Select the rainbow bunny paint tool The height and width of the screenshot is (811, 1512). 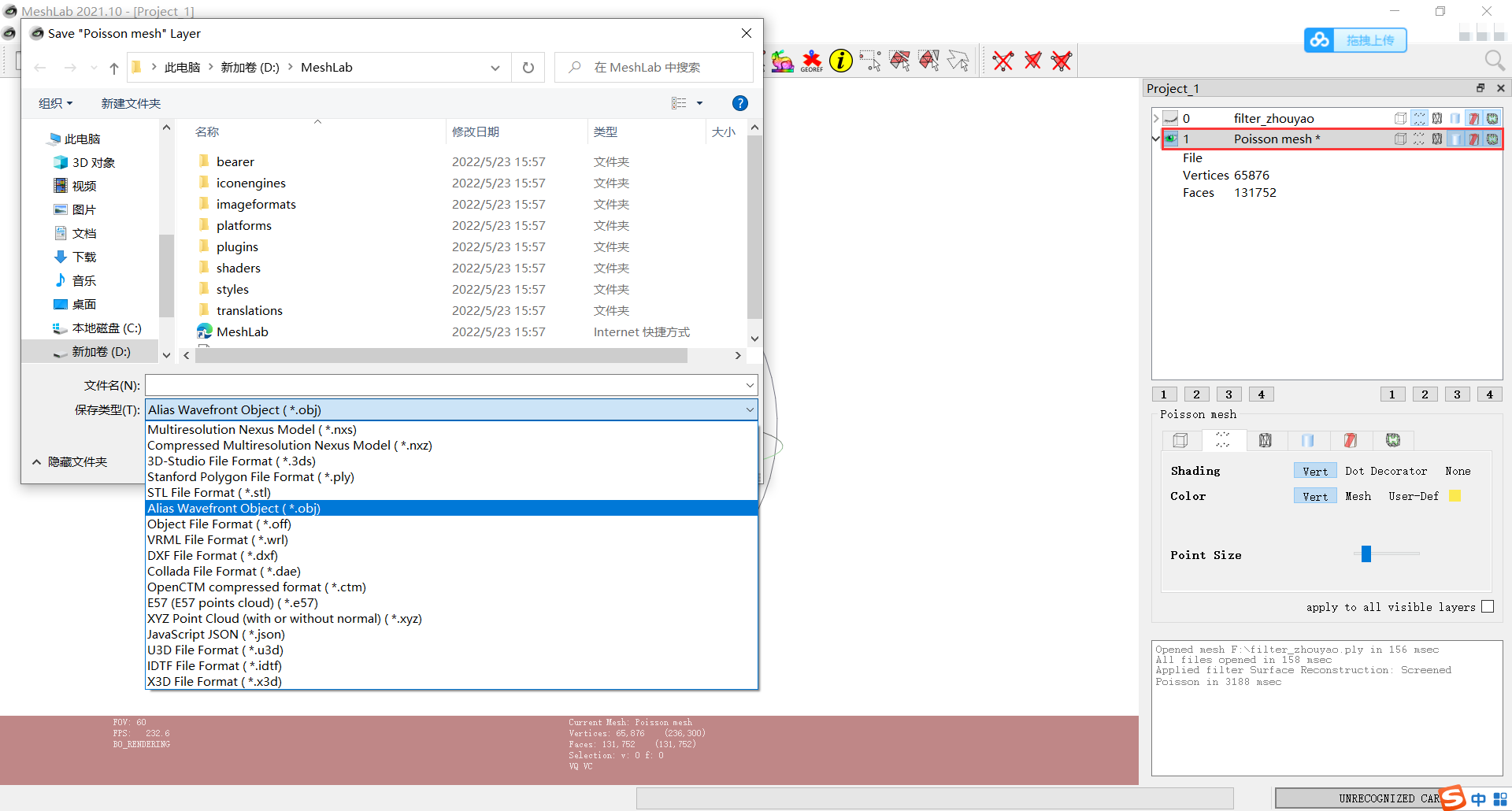(x=782, y=61)
